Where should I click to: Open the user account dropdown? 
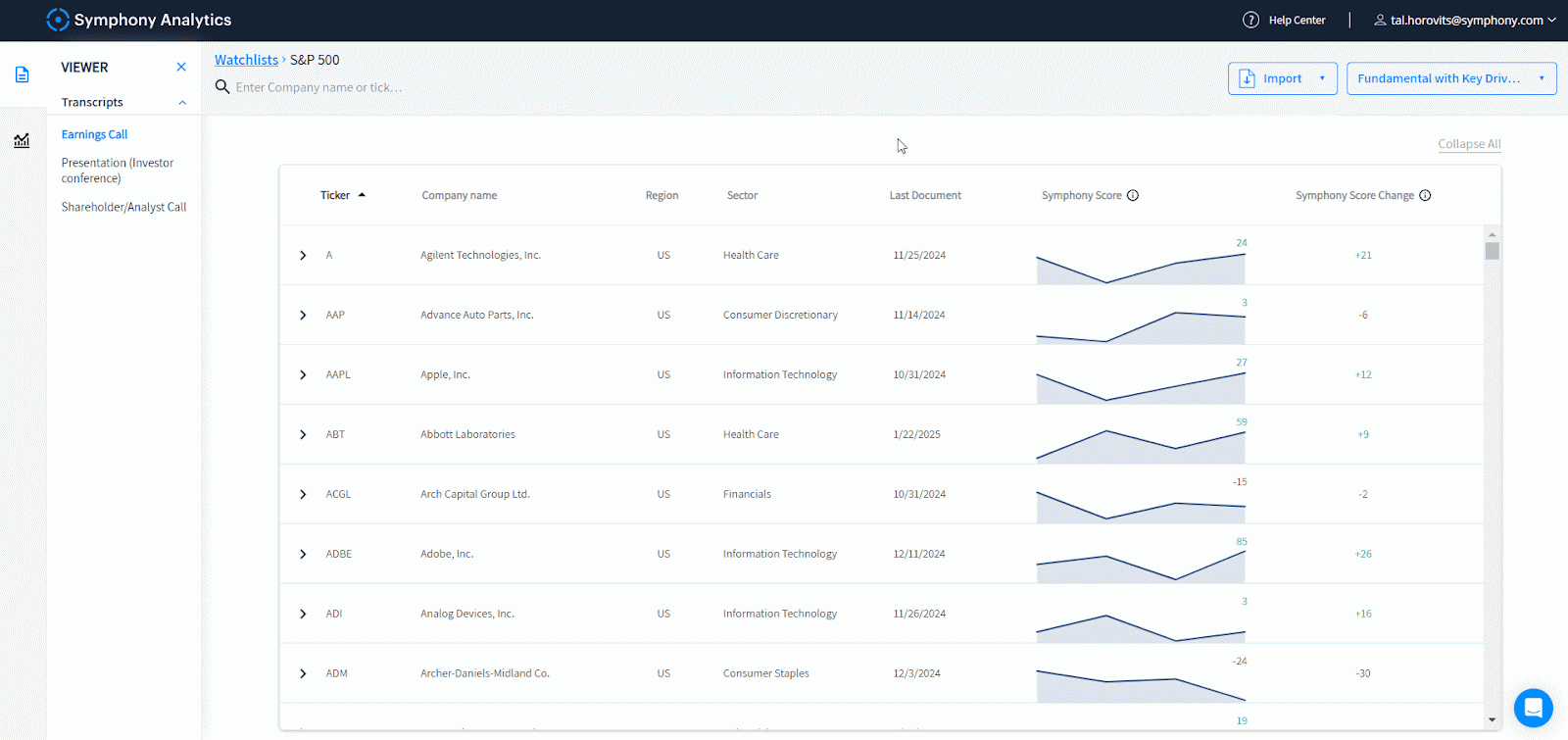1551,20
